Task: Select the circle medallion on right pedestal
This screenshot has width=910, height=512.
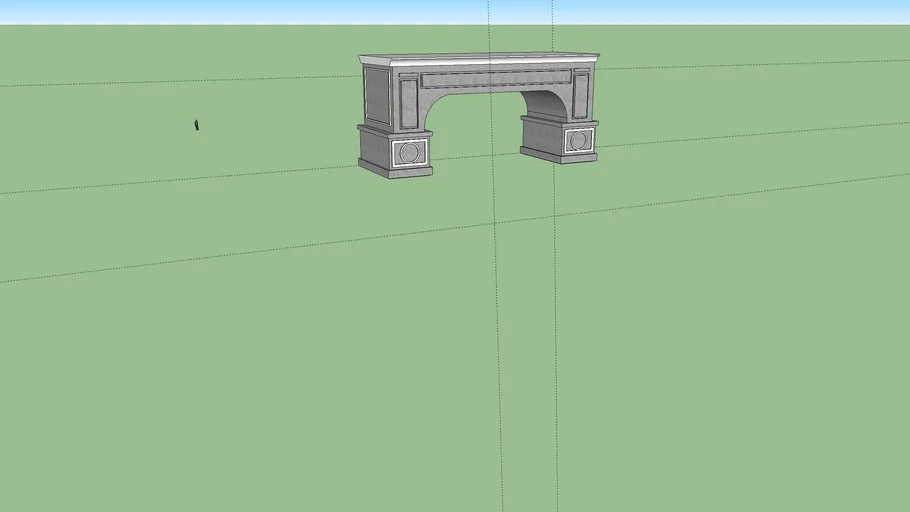Action: [578, 140]
